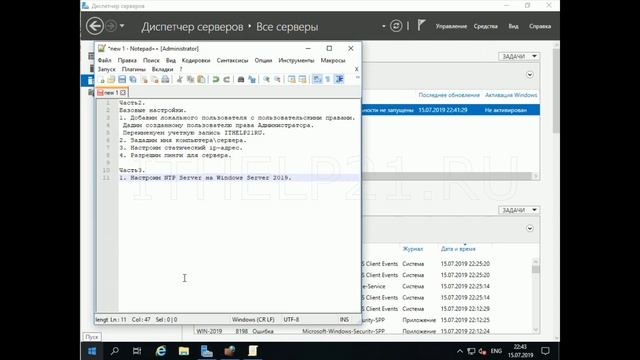Image resolution: width=640 pixels, height=360 pixels.
Task: Open the Файл menu
Action: 104,60
